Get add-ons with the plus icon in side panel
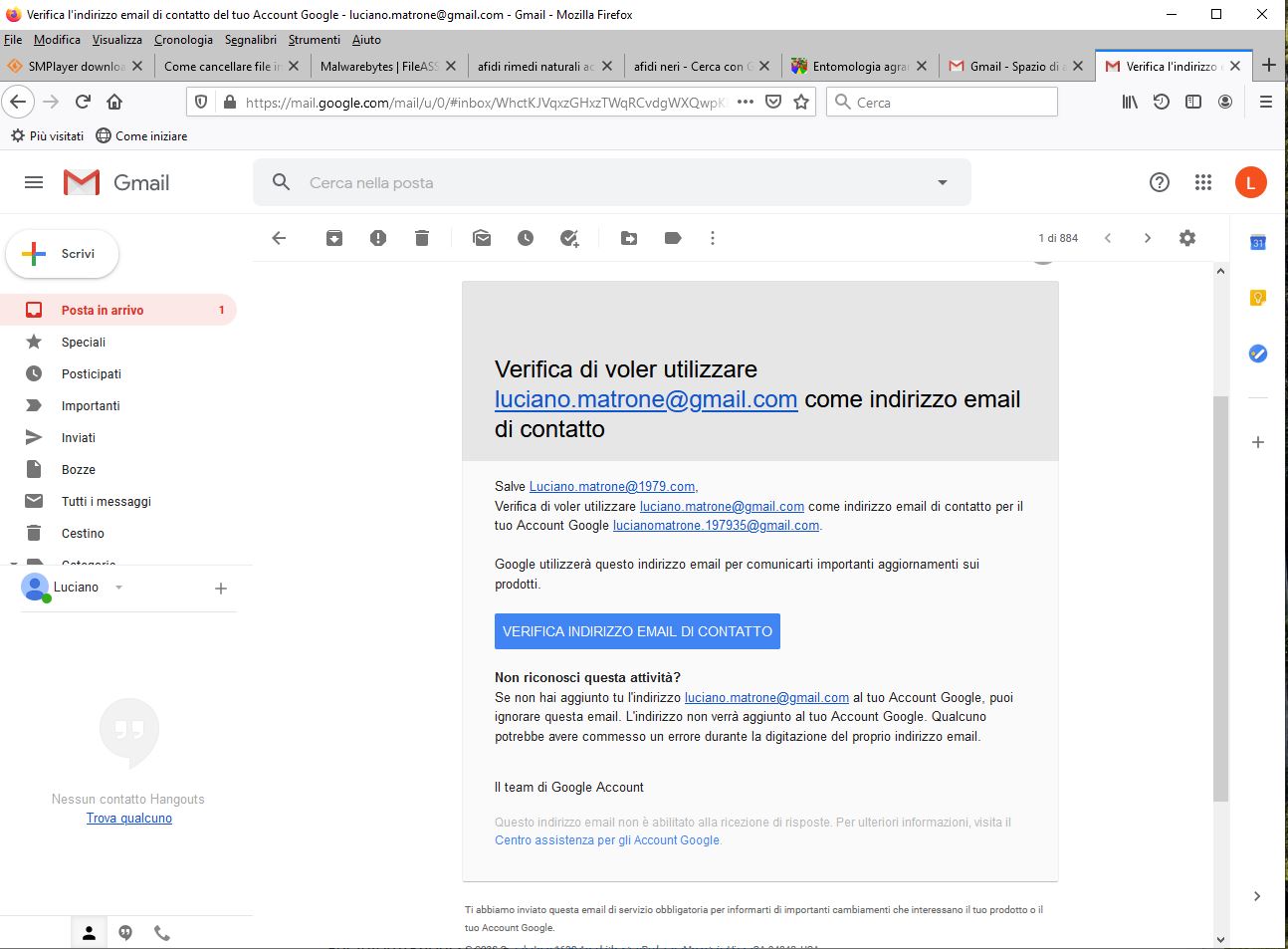This screenshot has width=1288, height=949. (1258, 442)
